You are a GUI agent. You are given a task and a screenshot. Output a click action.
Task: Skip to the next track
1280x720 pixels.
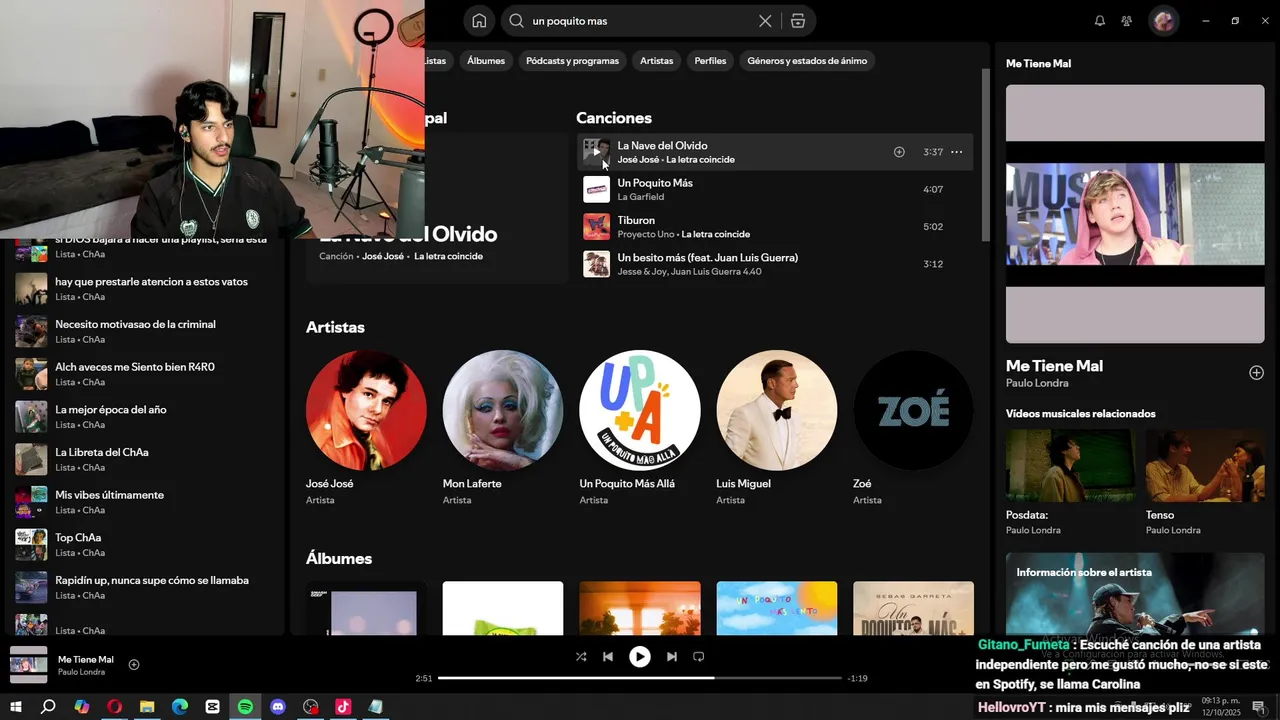672,657
